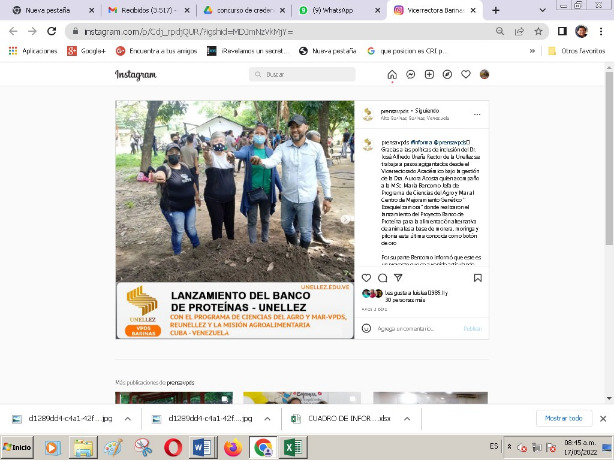Open Excel from the taskbar
Image resolution: width=614 pixels, height=460 pixels.
tap(293, 447)
